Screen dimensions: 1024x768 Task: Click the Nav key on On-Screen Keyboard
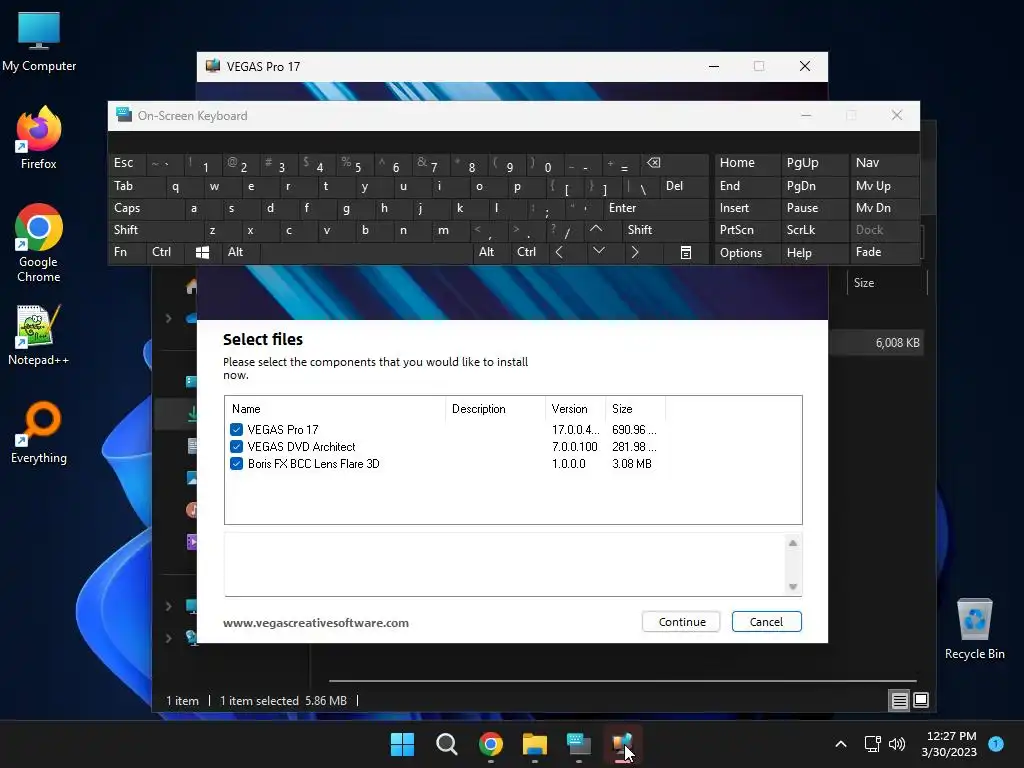tap(884, 163)
